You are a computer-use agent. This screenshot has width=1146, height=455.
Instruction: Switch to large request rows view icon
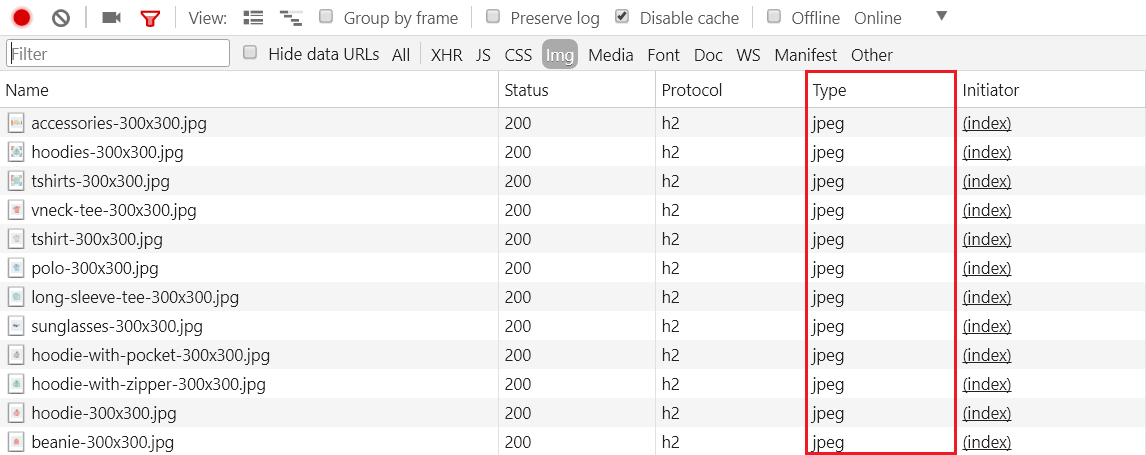[x=254, y=17]
